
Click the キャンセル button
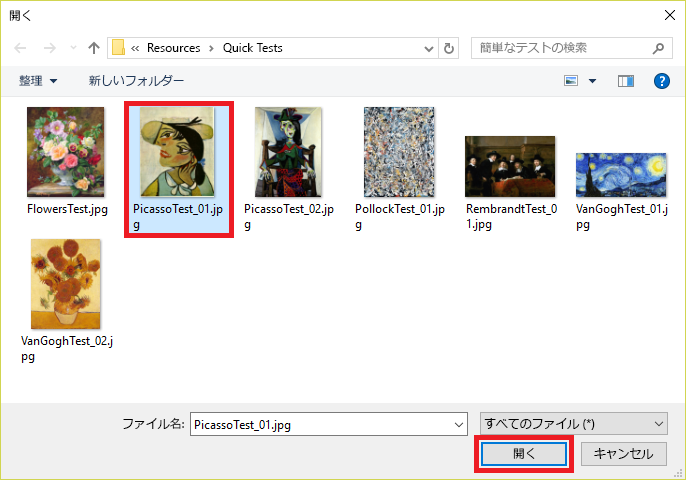coord(623,454)
